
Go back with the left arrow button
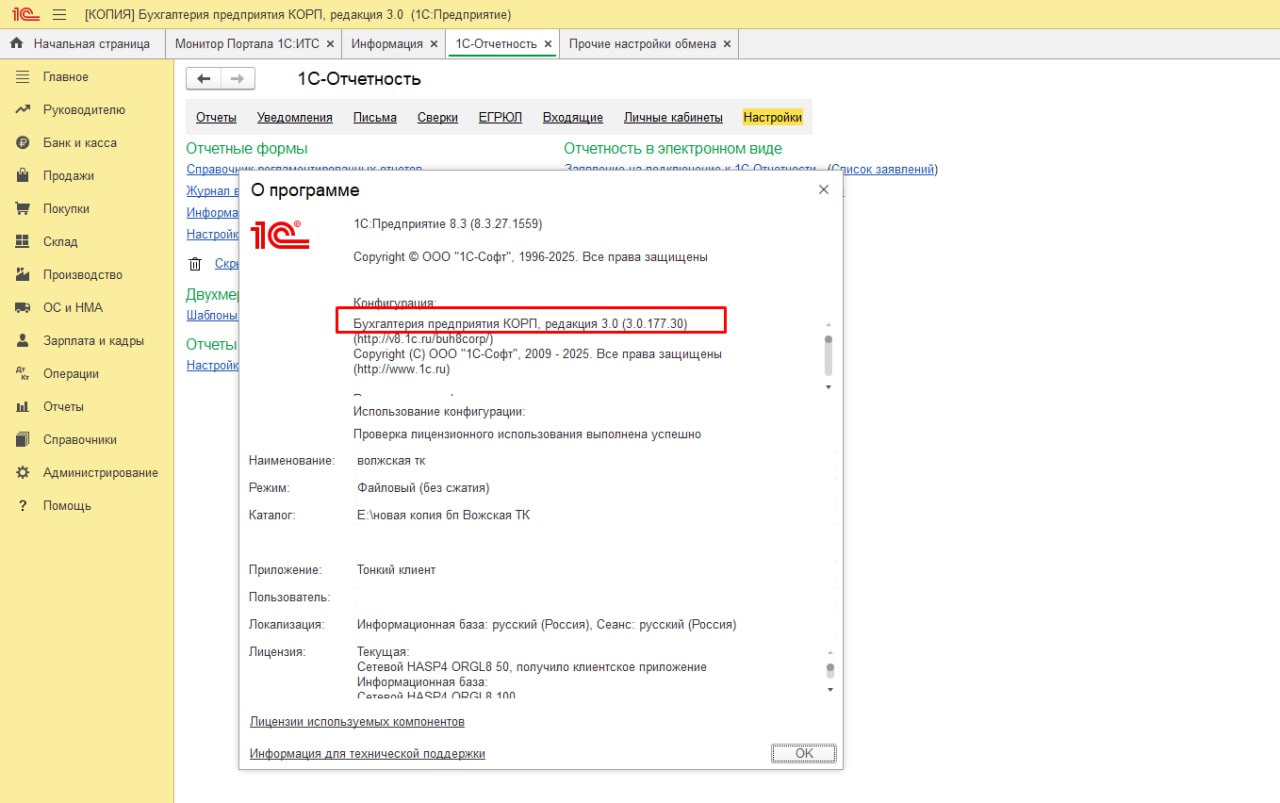(204, 79)
